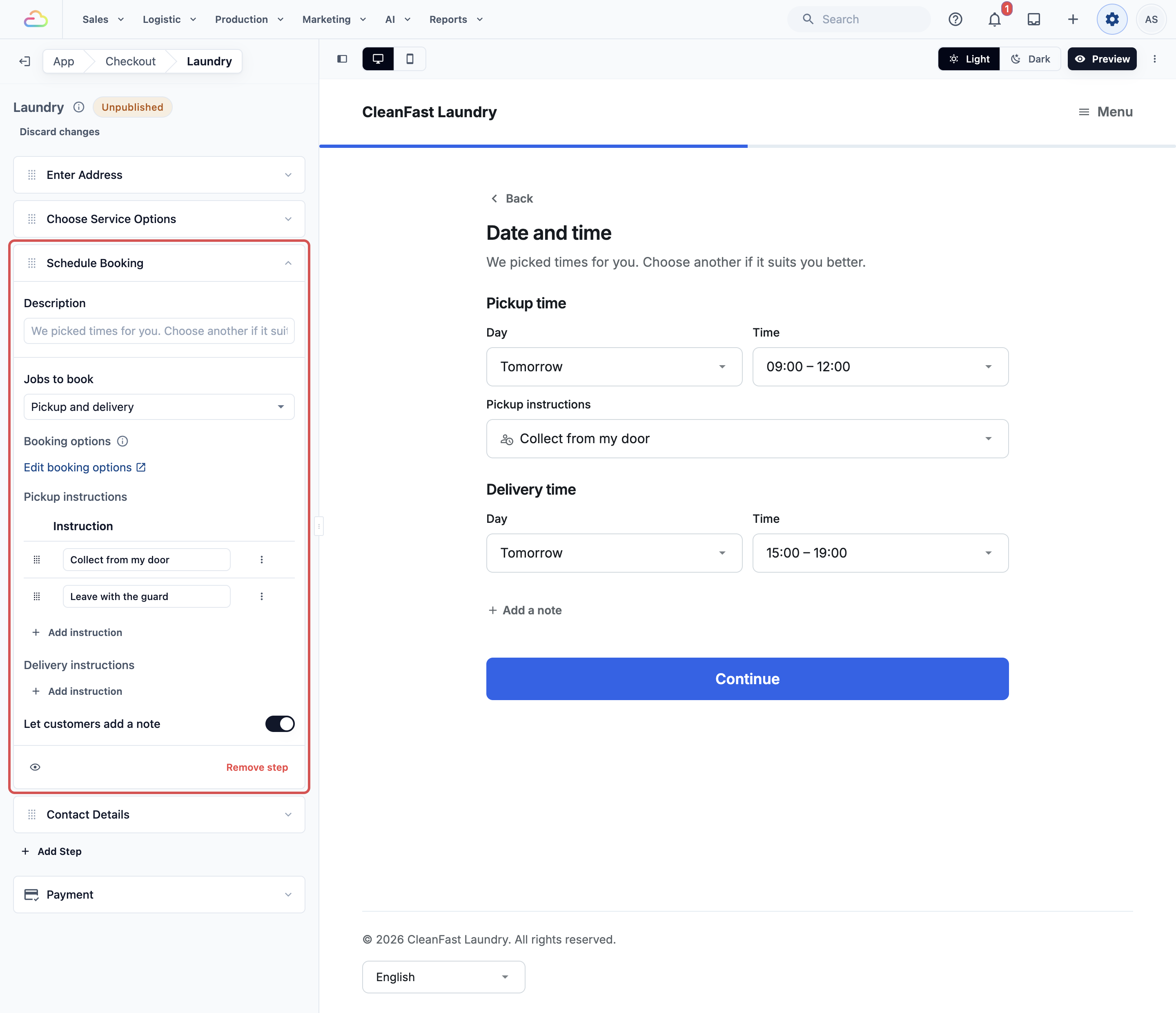Open the Sales menu
1176x1013 pixels.
coord(103,19)
